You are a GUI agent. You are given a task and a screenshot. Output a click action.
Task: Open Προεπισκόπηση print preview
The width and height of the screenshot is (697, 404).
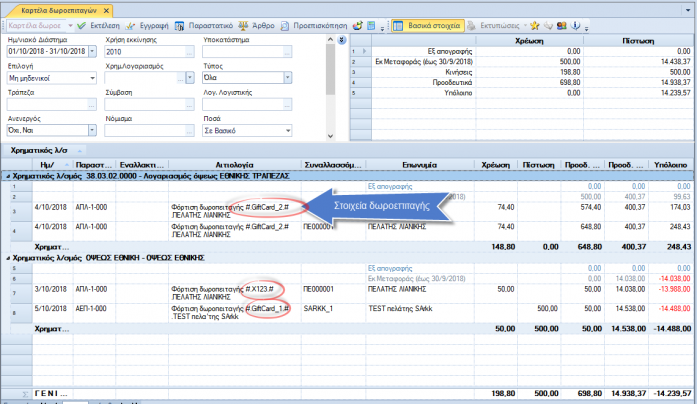314,26
